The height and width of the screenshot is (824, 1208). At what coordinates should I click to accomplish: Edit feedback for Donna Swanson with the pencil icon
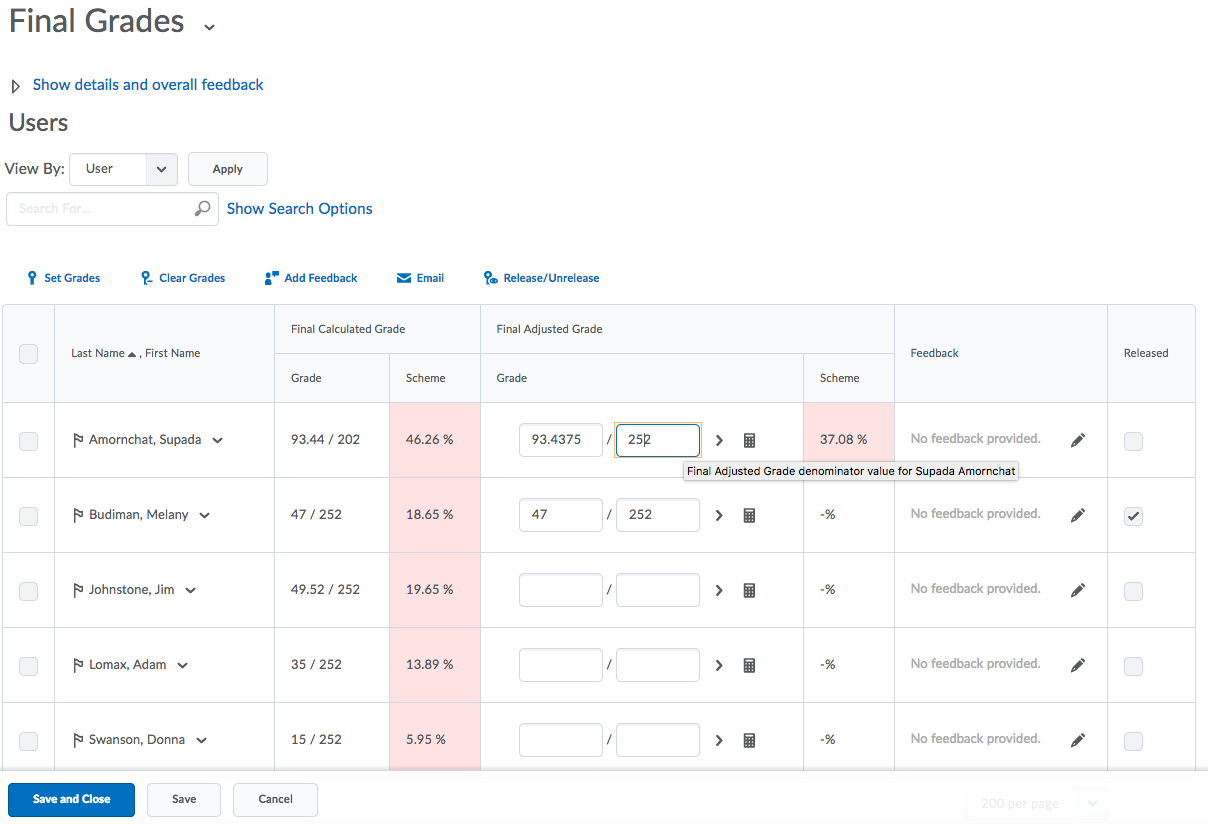pyautogui.click(x=1078, y=739)
